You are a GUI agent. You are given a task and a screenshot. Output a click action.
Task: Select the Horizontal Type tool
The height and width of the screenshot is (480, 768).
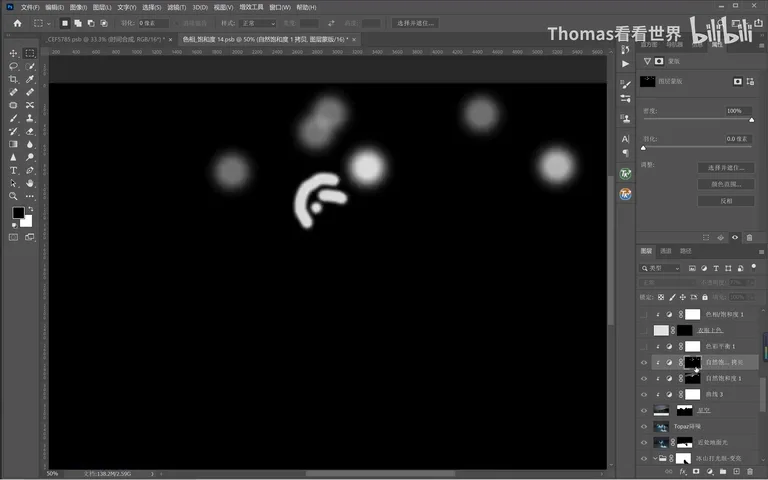coord(13,170)
